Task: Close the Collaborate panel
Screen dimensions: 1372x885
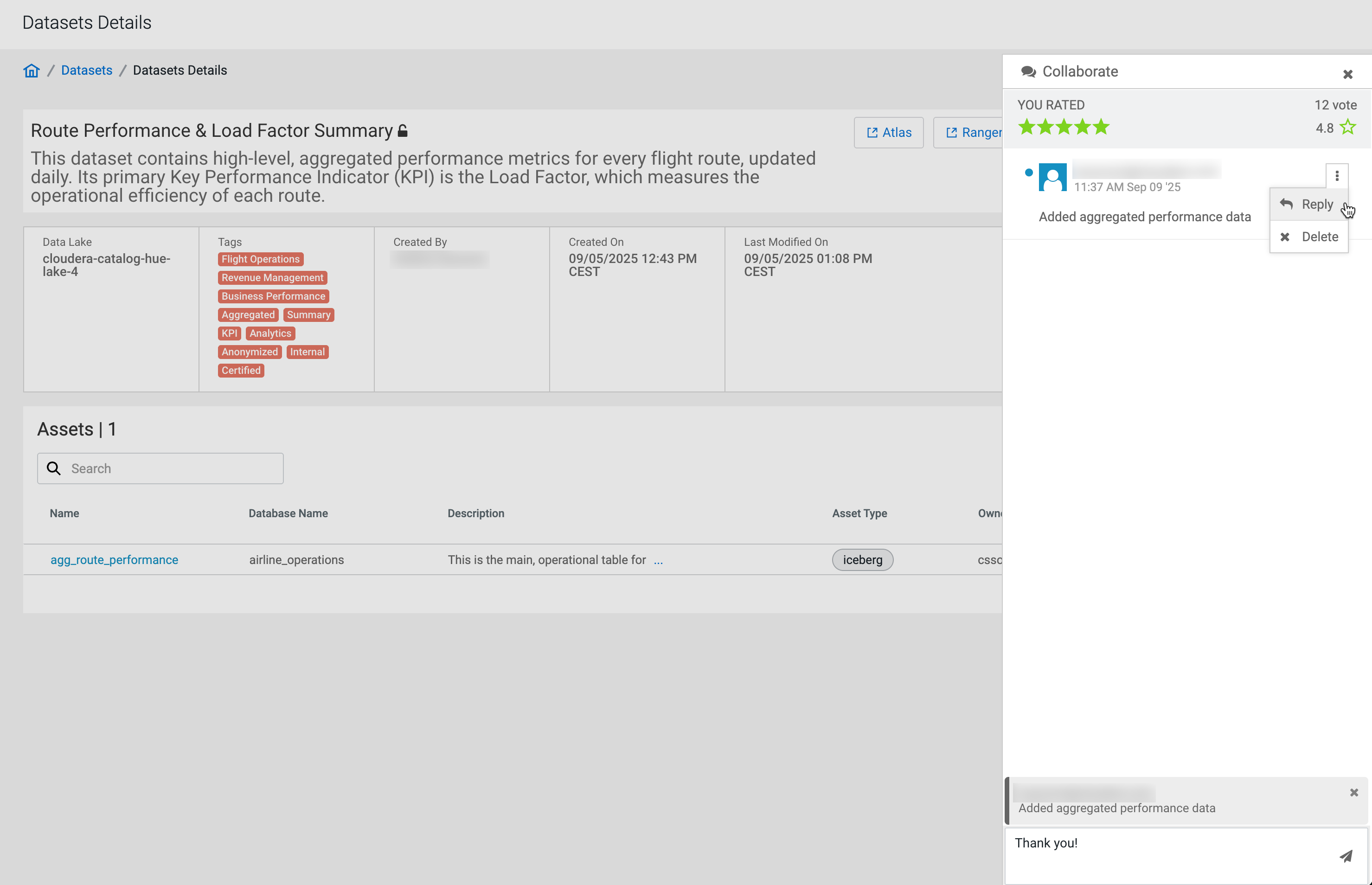Action: tap(1347, 74)
